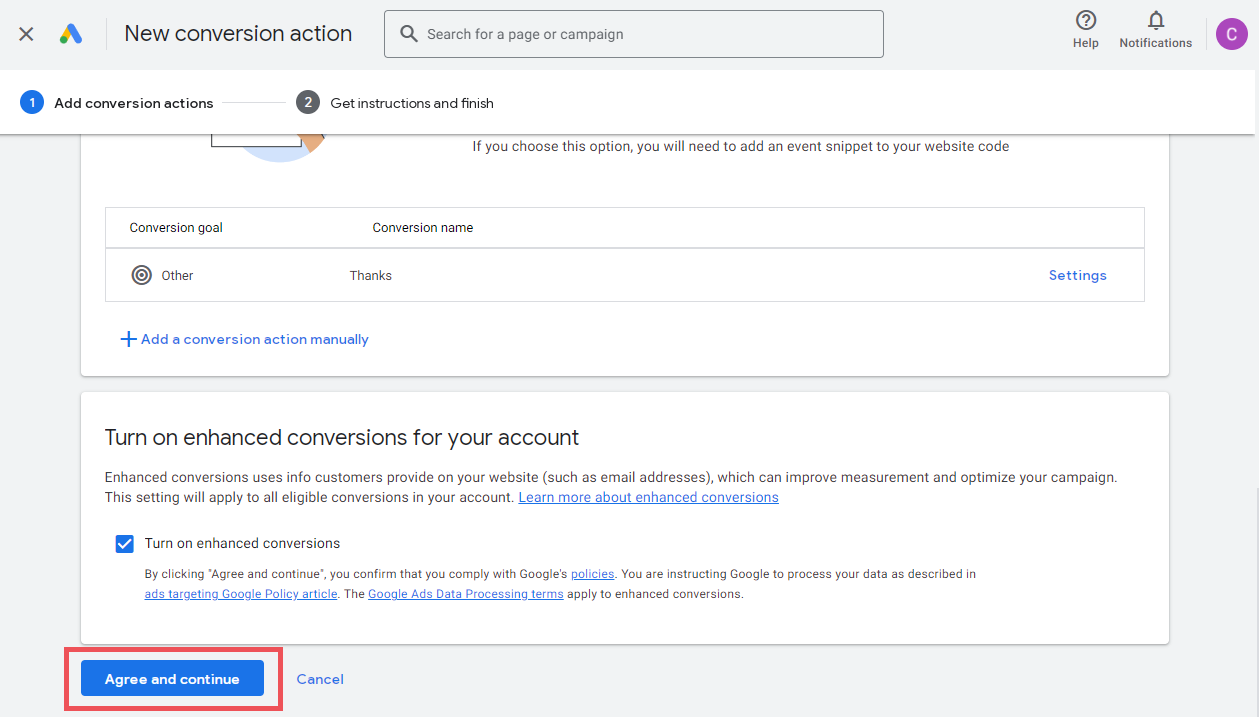The height and width of the screenshot is (717, 1259).
Task: Click Add a conversion action manually
Action: 255,339
